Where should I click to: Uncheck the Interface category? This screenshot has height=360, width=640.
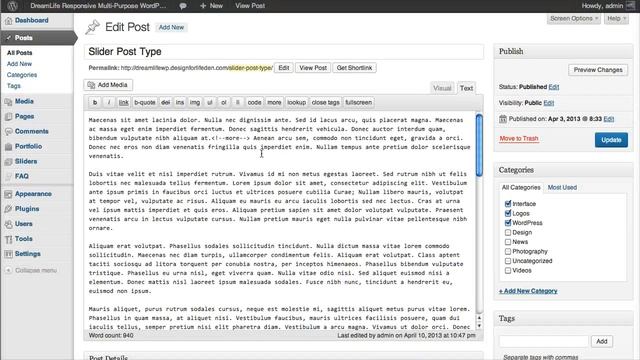508,204
